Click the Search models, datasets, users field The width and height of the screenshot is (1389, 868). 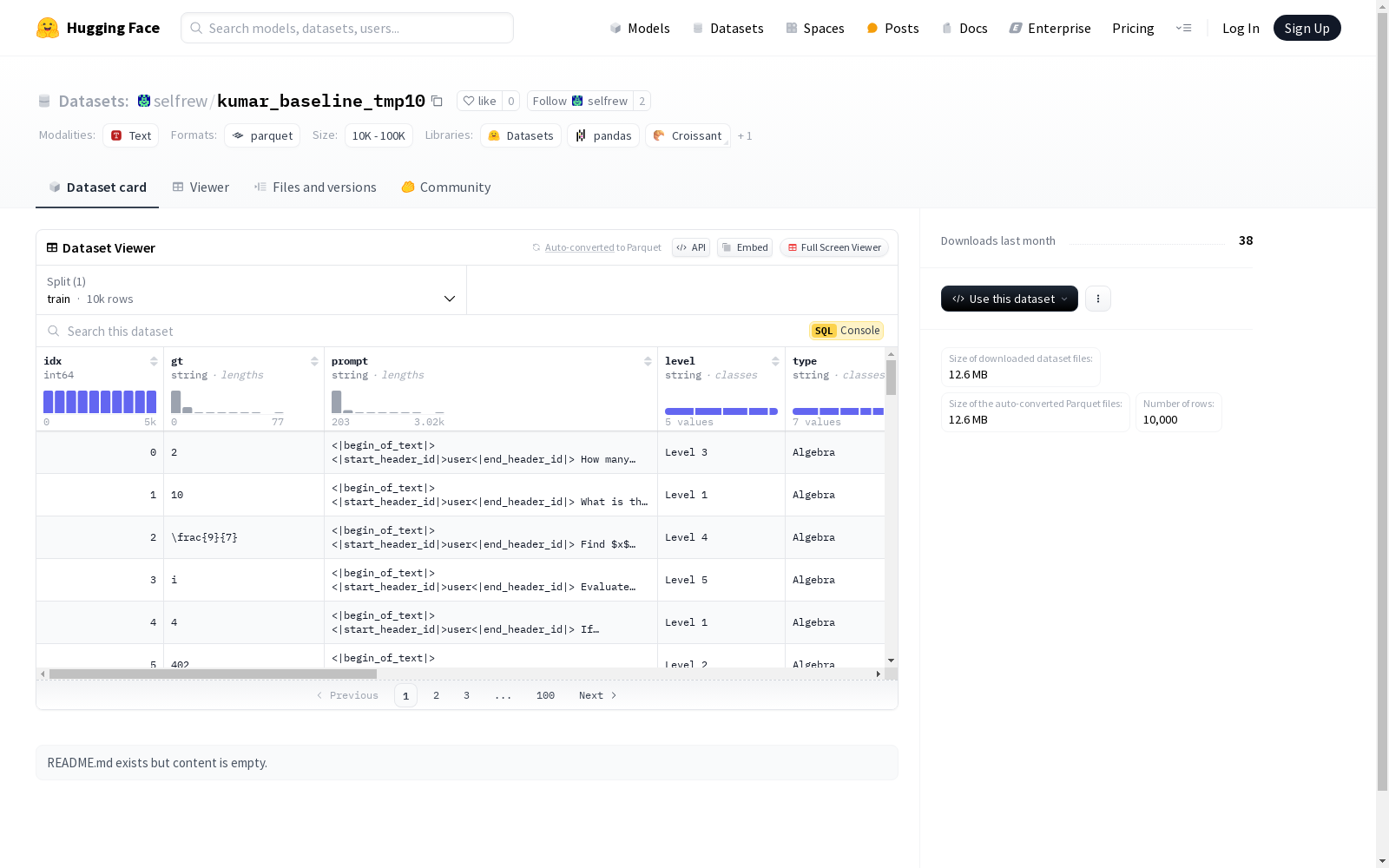tap(347, 28)
